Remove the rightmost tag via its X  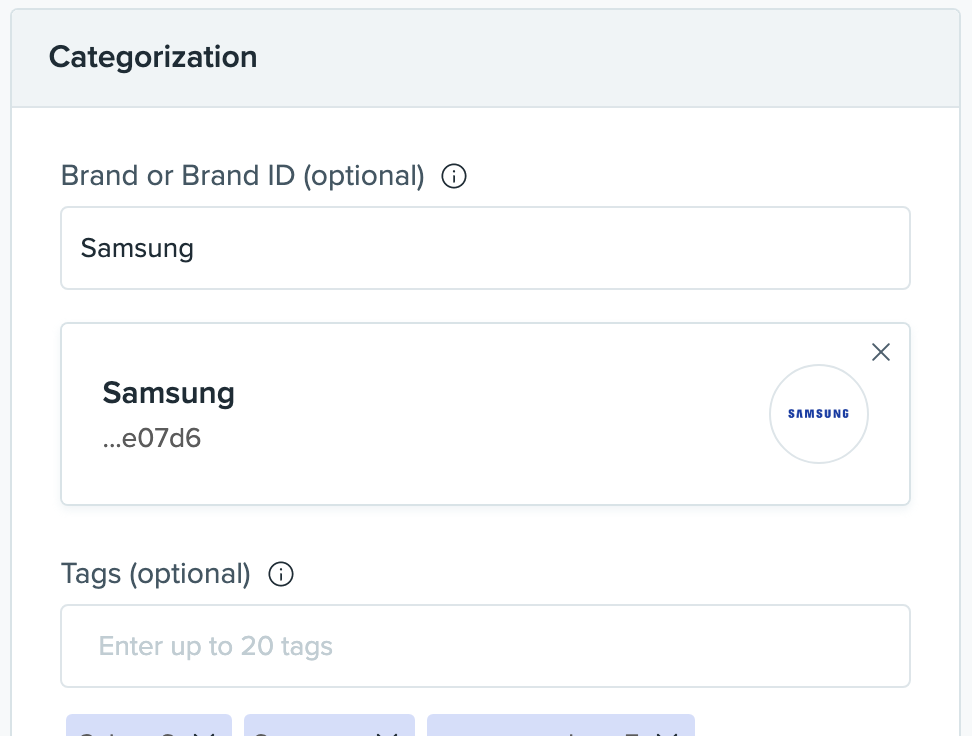pyautogui.click(x=667, y=733)
